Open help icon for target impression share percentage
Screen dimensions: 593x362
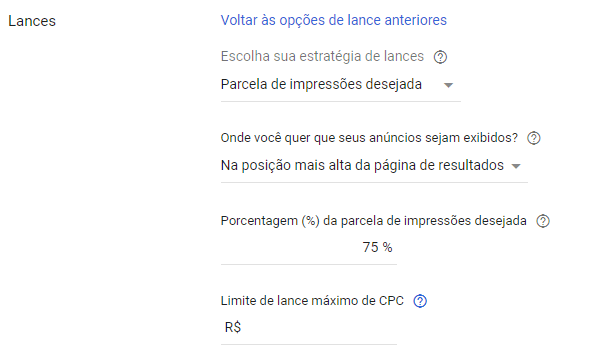click(x=543, y=221)
